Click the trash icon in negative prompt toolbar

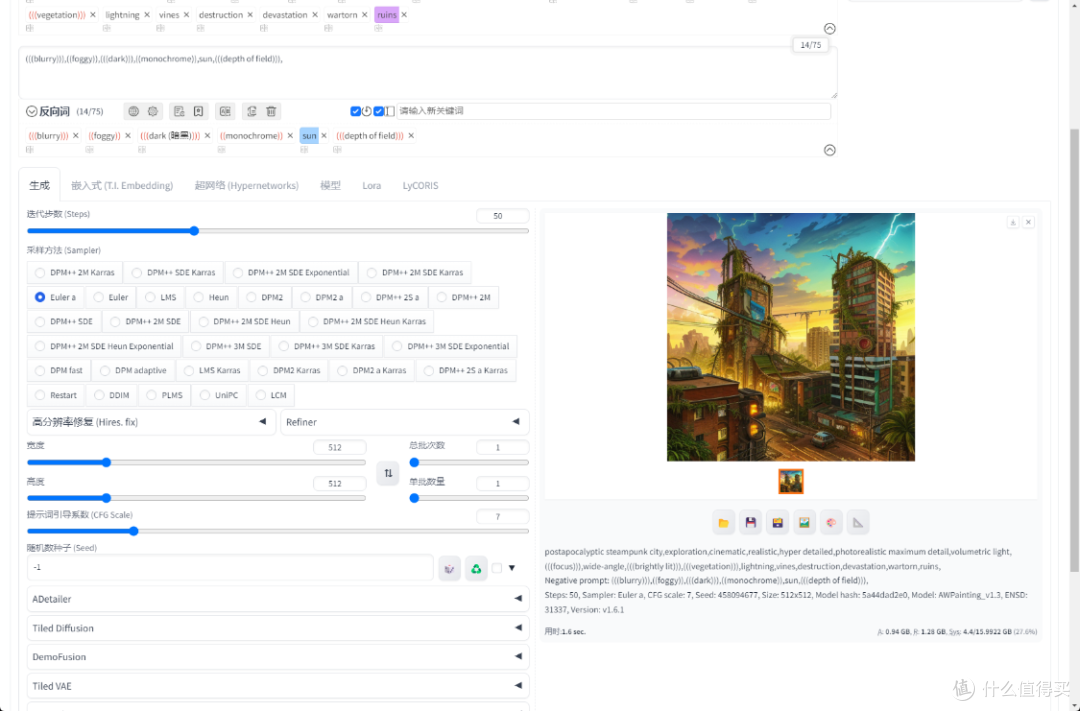[x=271, y=111]
